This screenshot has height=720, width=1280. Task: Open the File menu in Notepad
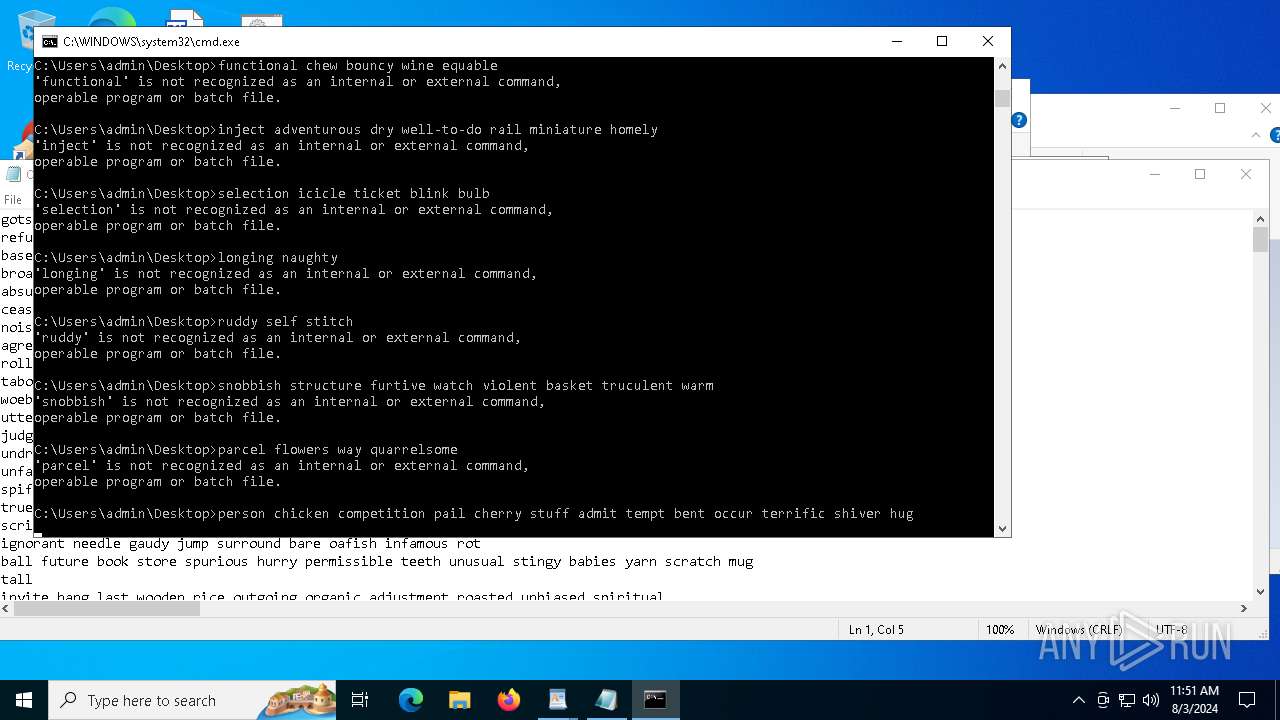coord(13,200)
